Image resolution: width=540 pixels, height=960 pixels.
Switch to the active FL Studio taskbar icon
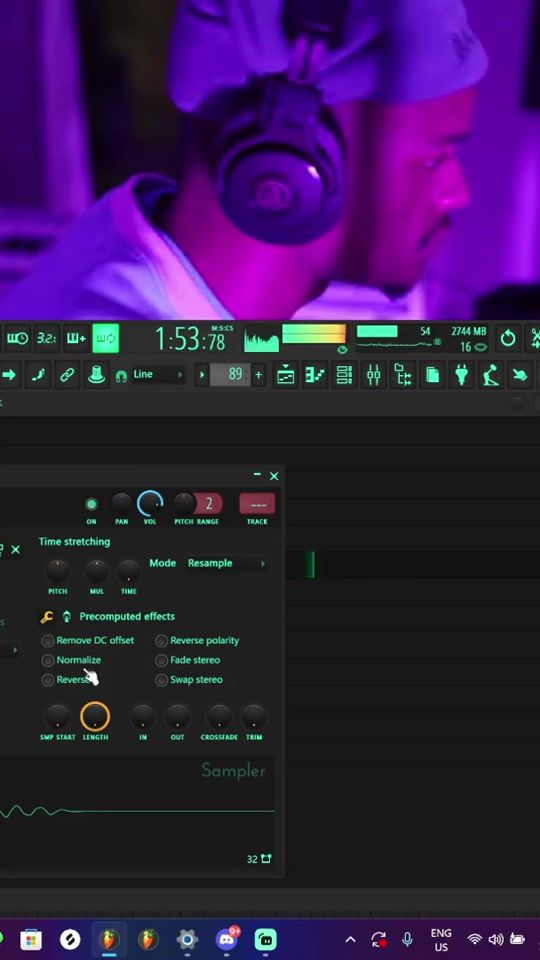pyautogui.click(x=109, y=939)
